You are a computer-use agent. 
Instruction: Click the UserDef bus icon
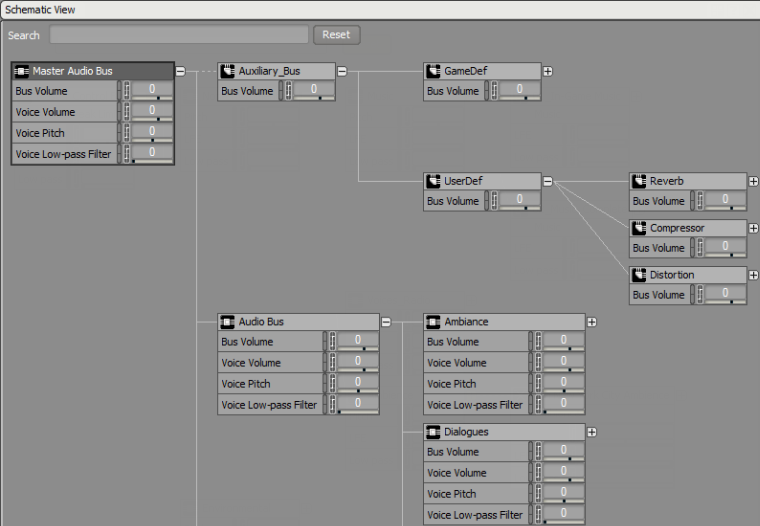434,181
